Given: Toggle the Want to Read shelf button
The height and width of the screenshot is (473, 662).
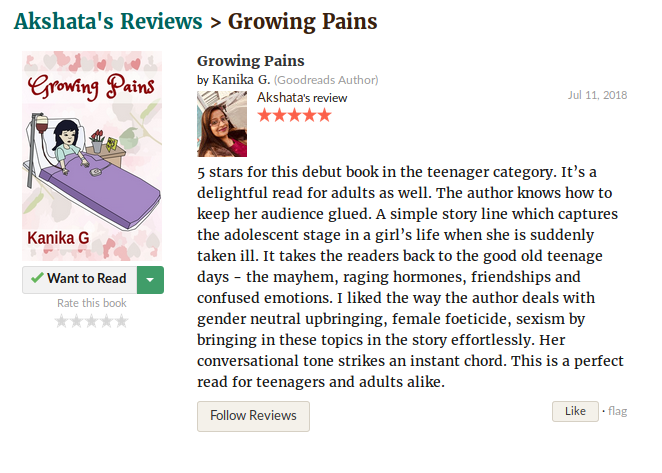Looking at the screenshot, I should (x=80, y=280).
